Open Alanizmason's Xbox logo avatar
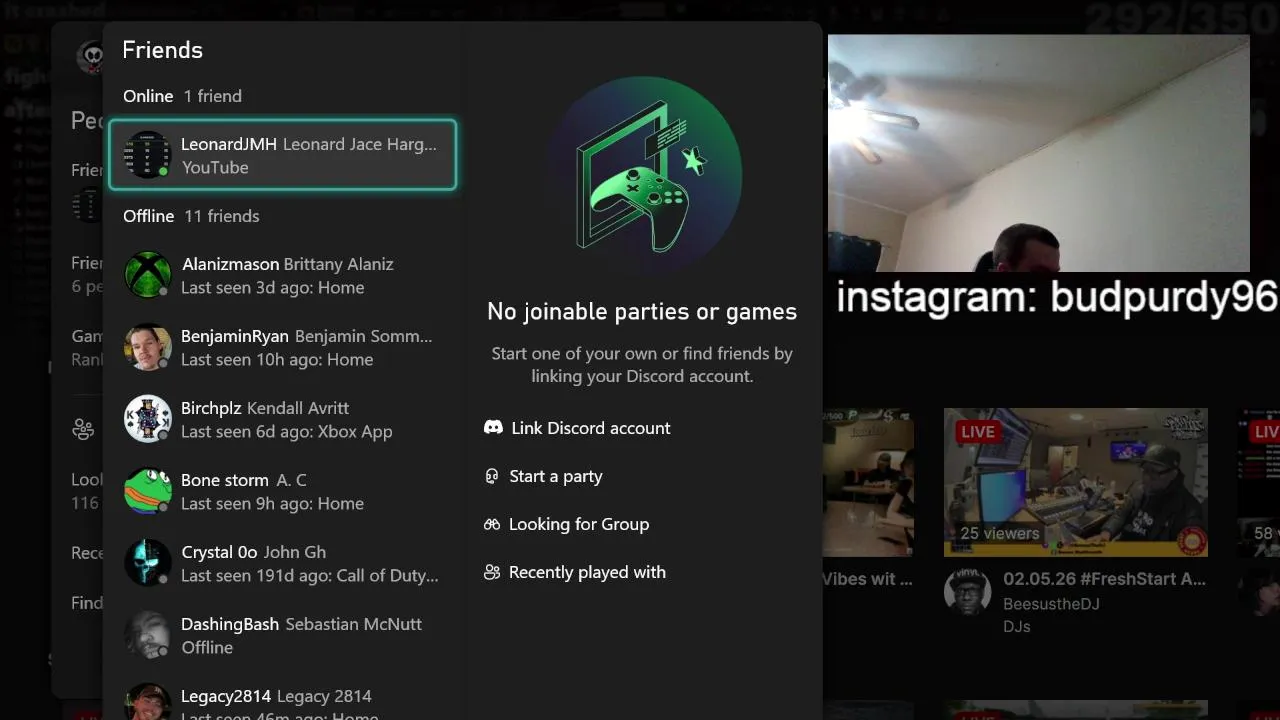Image resolution: width=1280 pixels, height=720 pixels. (147, 275)
